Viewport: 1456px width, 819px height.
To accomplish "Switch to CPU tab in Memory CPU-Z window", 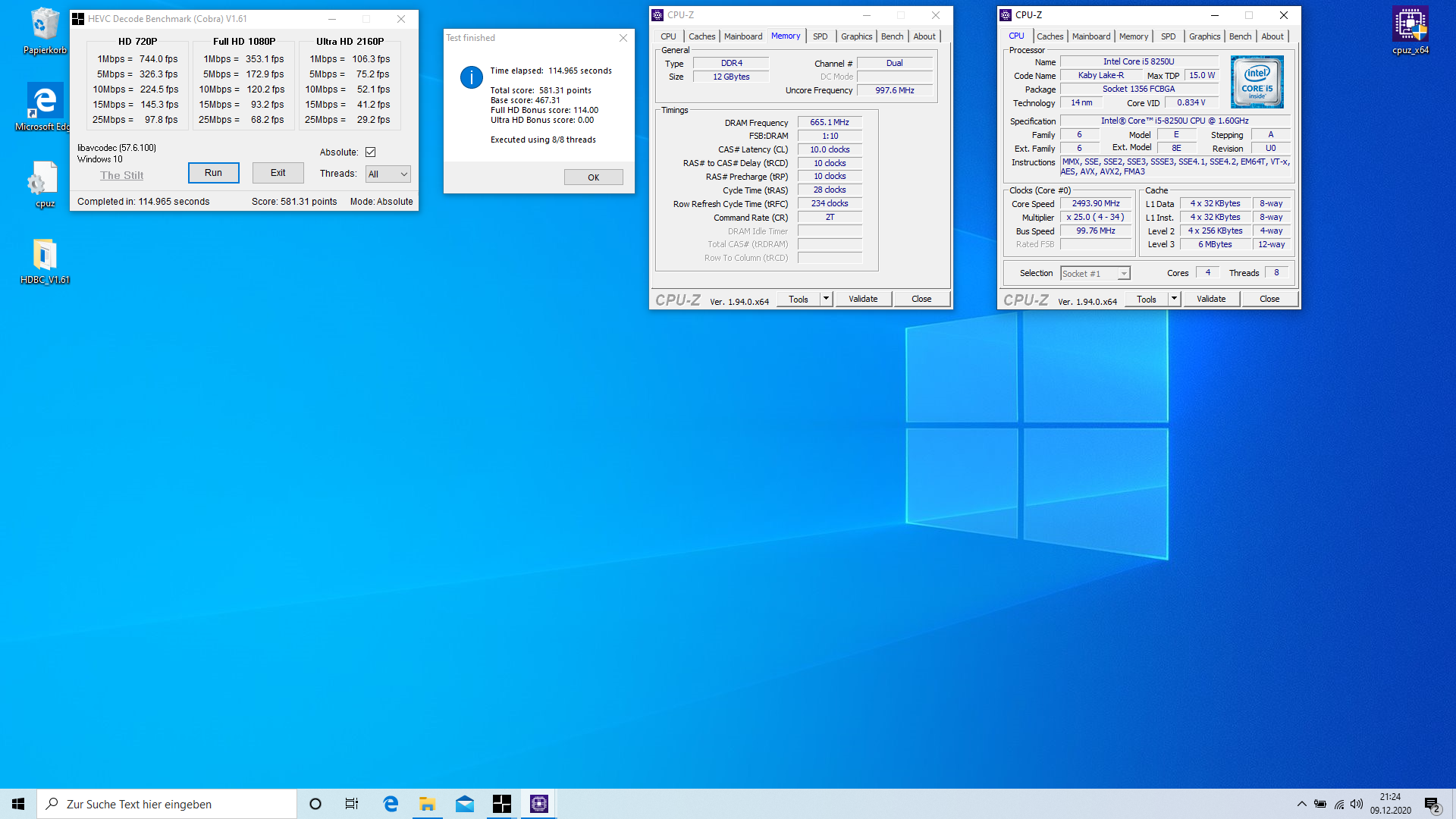I will (668, 36).
